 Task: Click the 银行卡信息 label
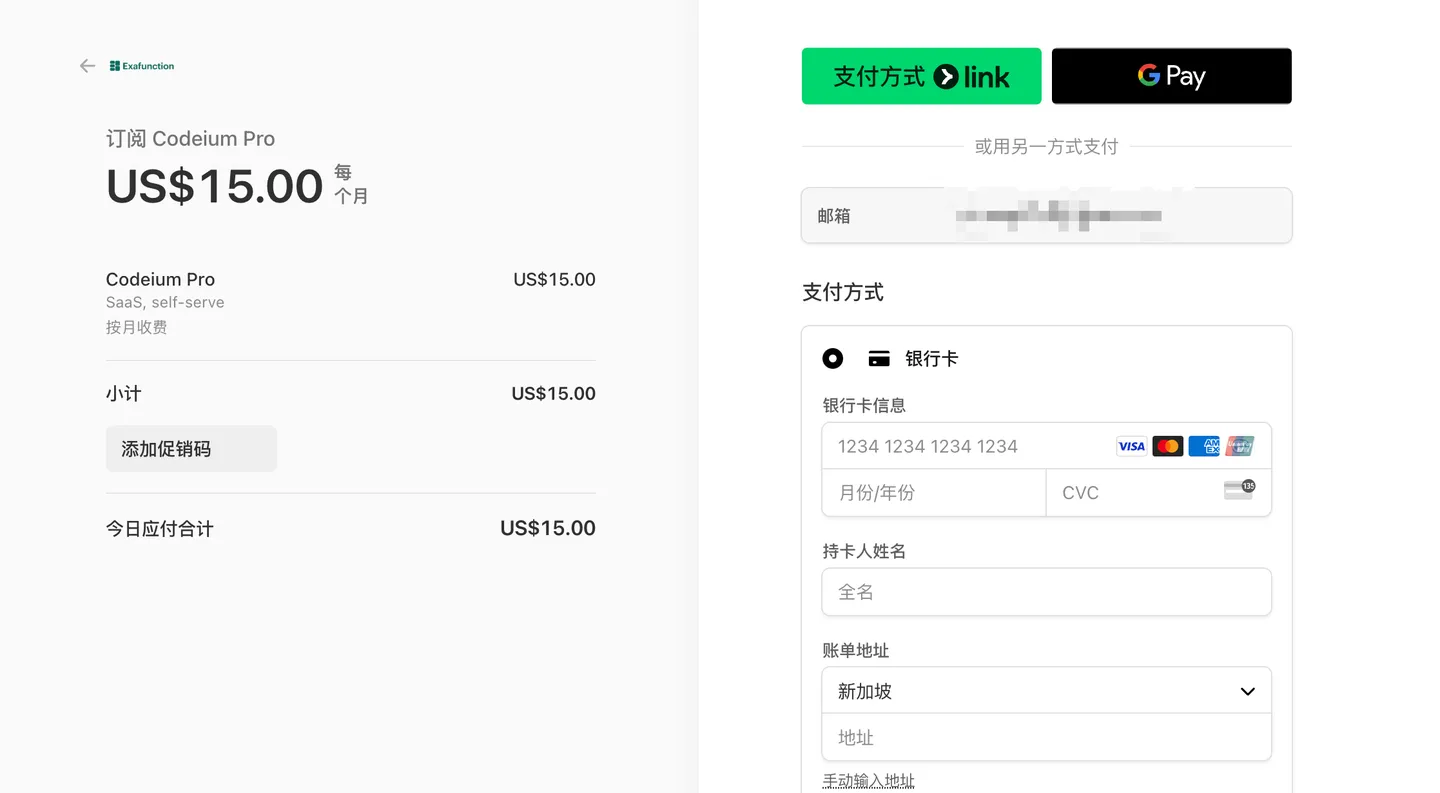pyautogui.click(x=864, y=405)
